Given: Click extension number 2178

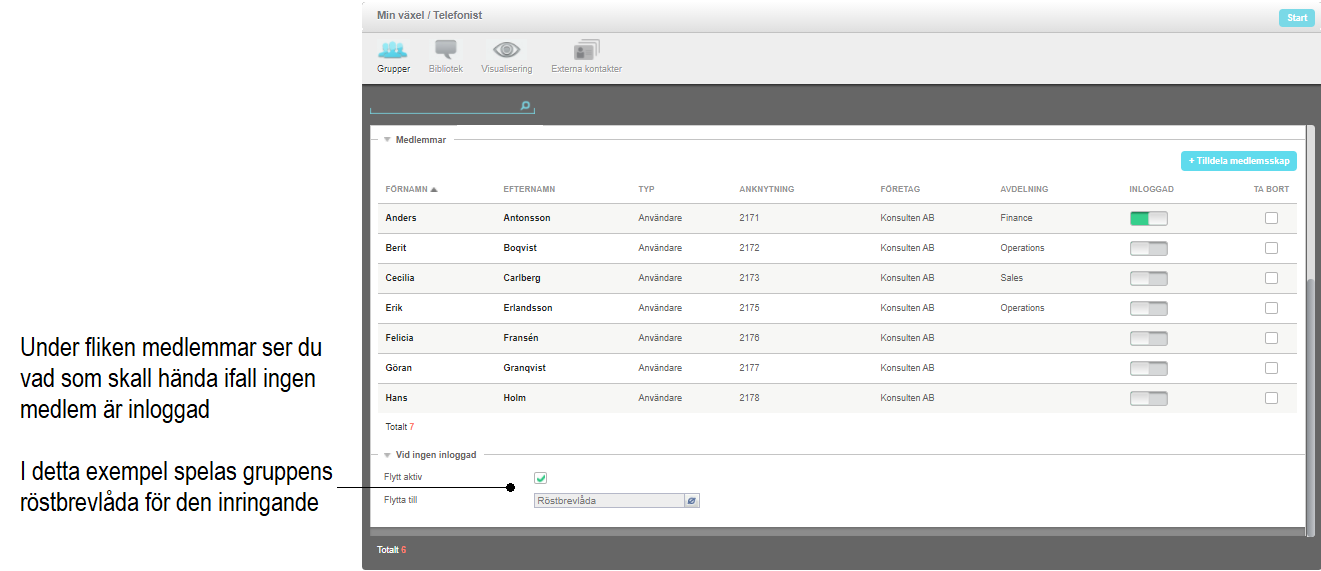Looking at the screenshot, I should pos(749,398).
